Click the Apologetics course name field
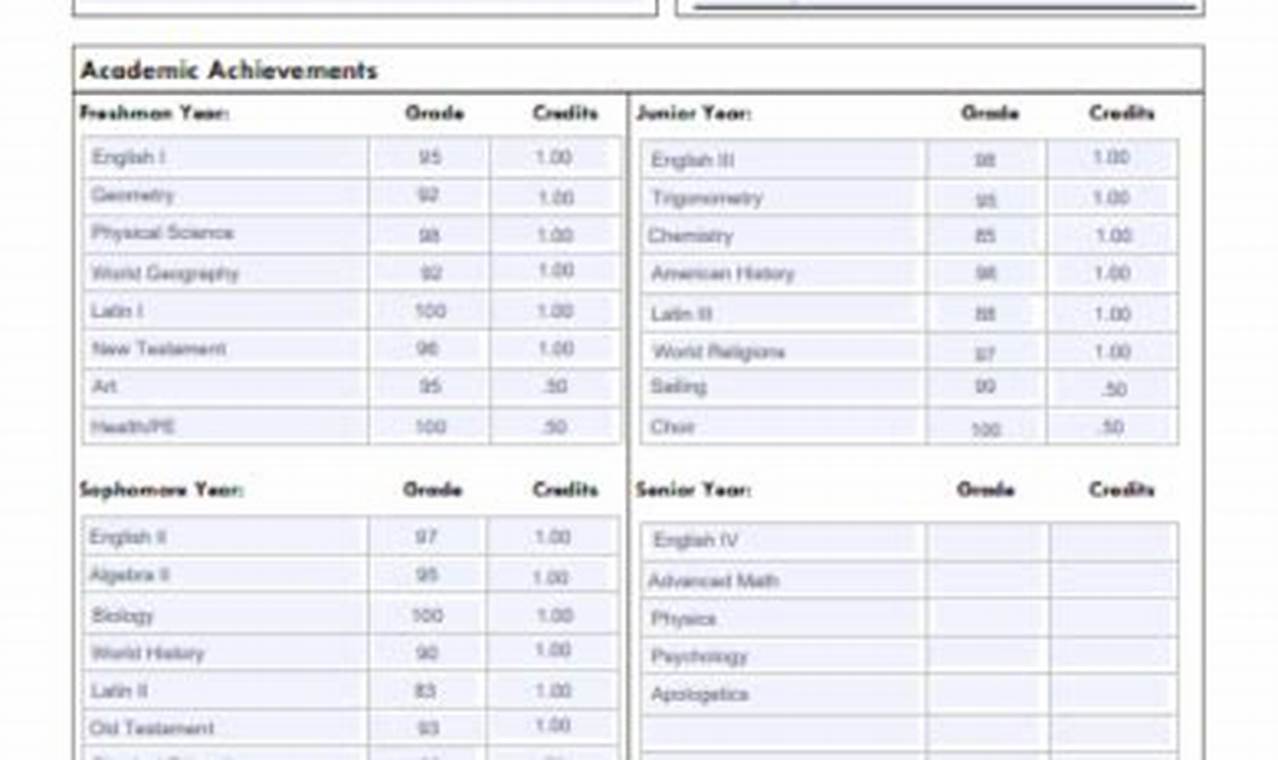Image resolution: width=1278 pixels, height=760 pixels. [782, 694]
